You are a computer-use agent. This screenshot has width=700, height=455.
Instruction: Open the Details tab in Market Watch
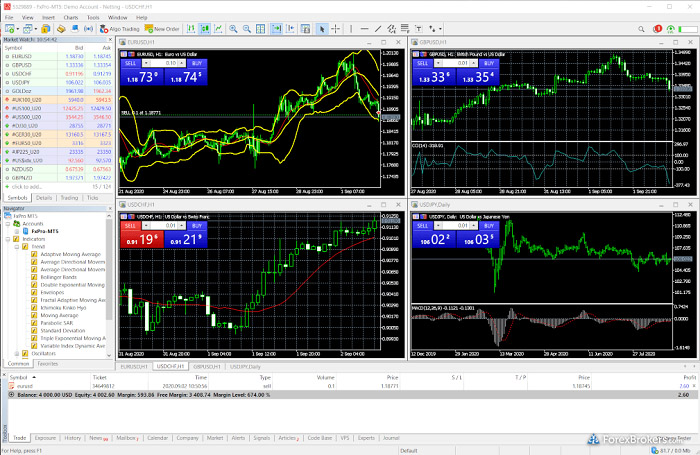point(44,198)
